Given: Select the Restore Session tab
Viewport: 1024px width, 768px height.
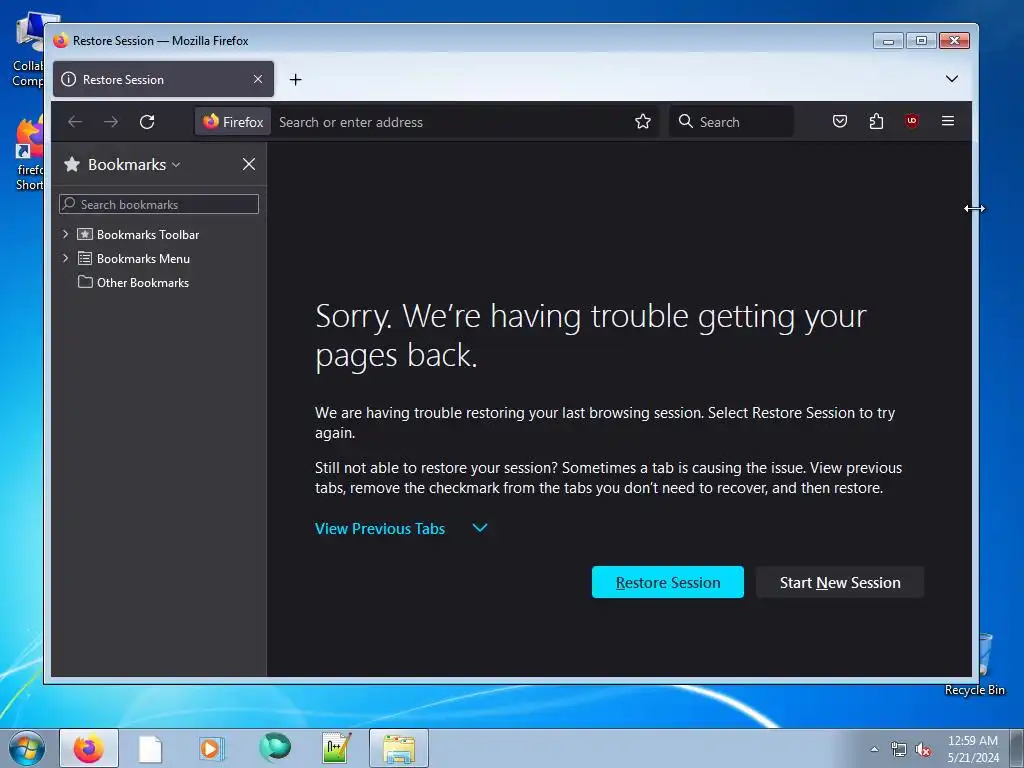Looking at the screenshot, I should [x=163, y=79].
